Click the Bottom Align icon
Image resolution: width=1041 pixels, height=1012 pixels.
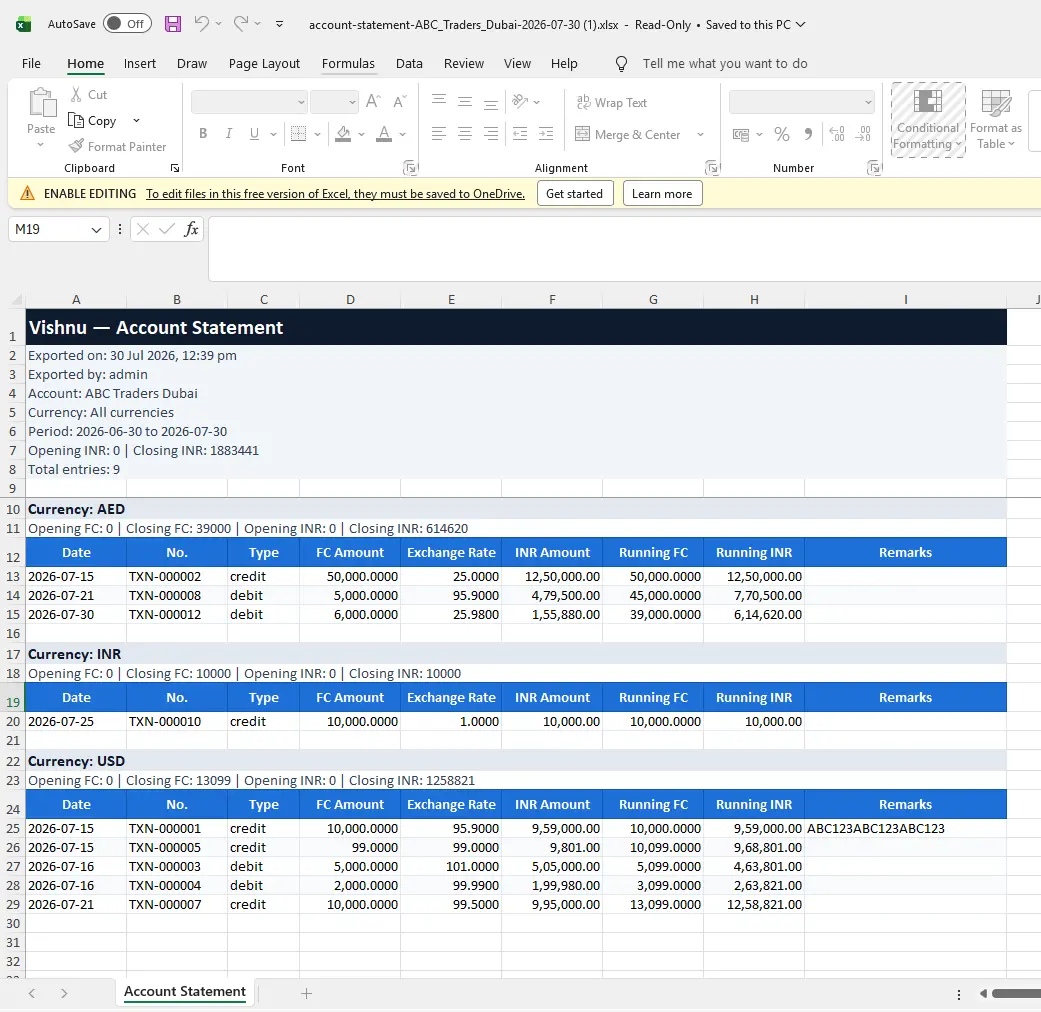coord(491,103)
